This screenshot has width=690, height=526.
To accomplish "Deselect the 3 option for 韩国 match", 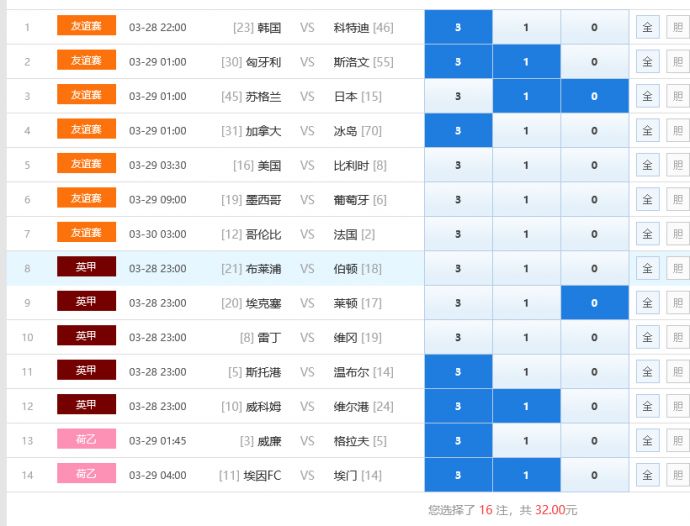I will coord(458,28).
